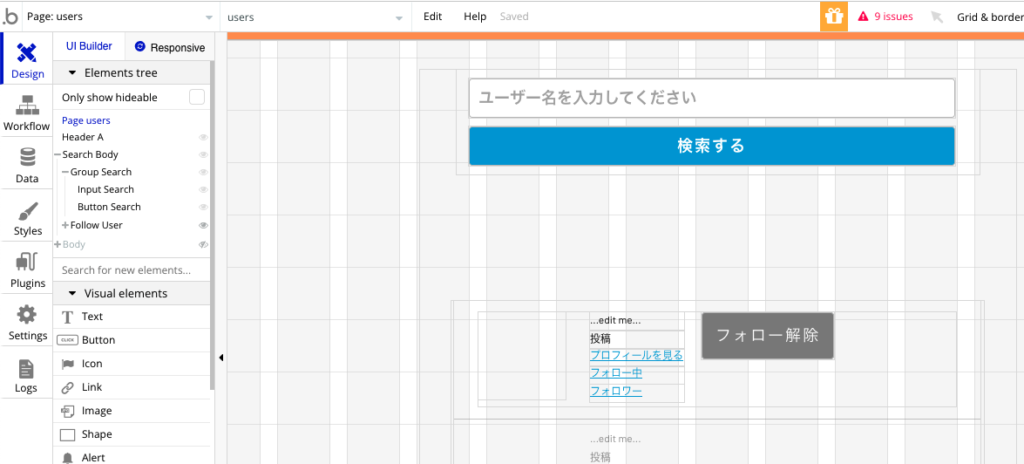This screenshot has width=1024, height=464.
Task: Toggle visibility eye for Button Search
Action: point(203,207)
